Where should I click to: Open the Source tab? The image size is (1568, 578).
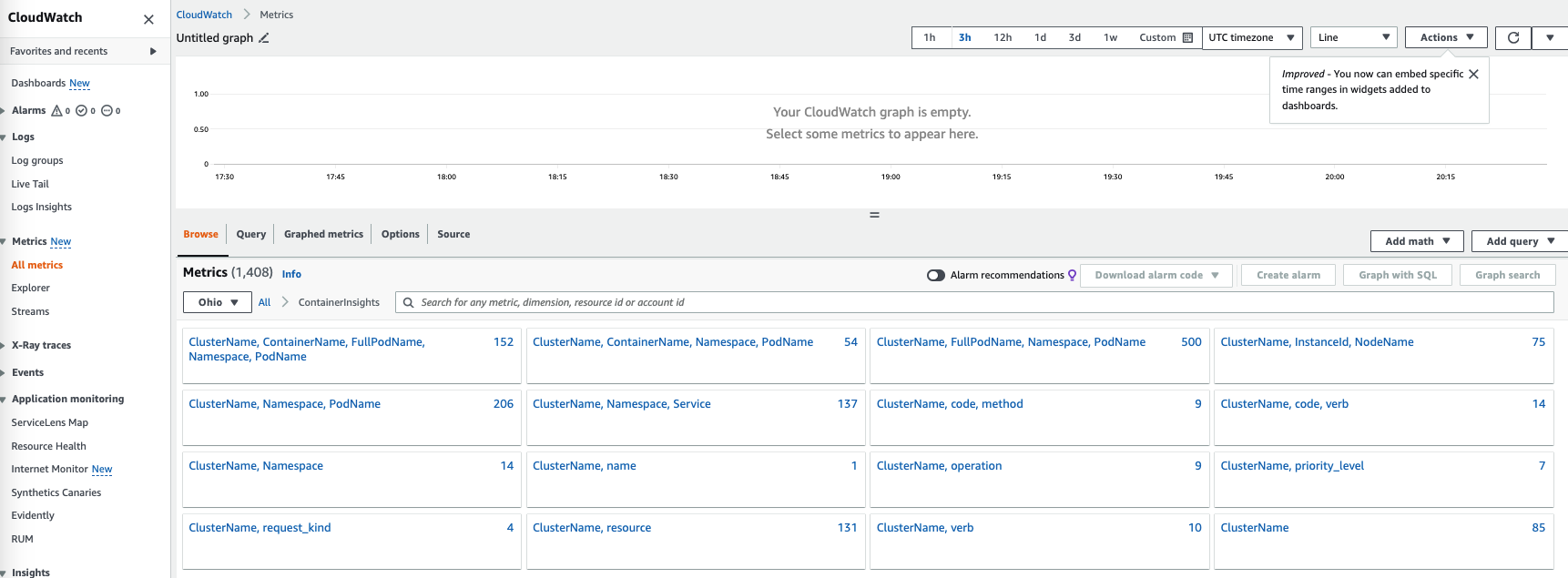(x=453, y=234)
